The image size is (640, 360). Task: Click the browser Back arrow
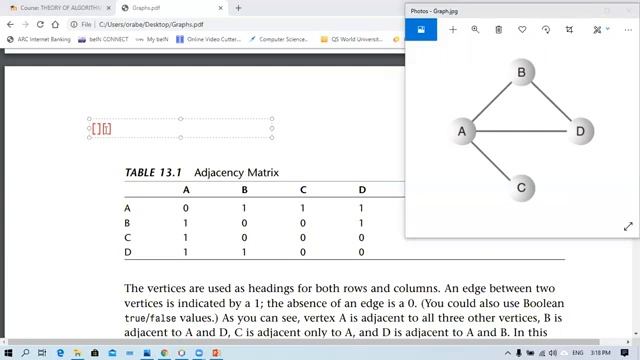10,24
